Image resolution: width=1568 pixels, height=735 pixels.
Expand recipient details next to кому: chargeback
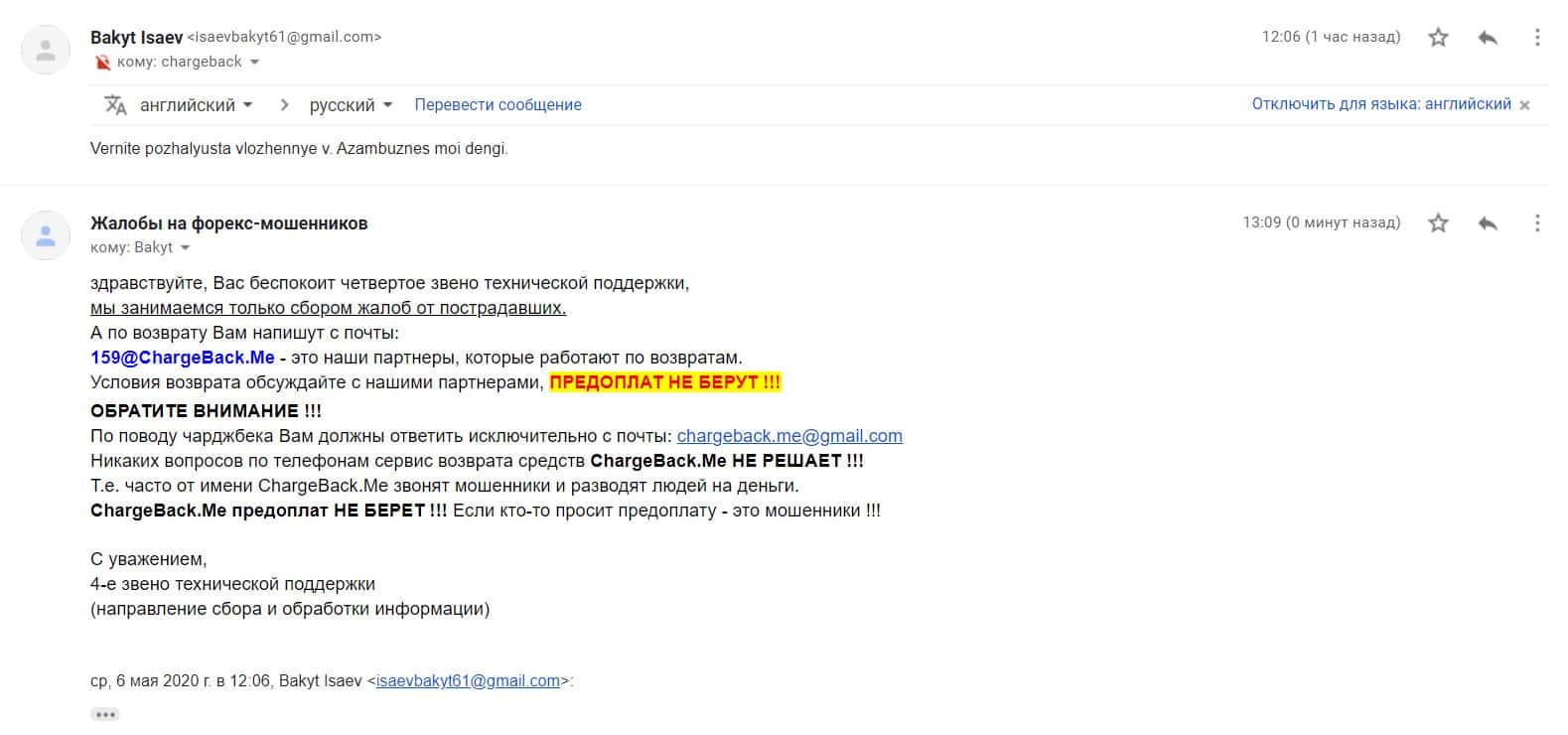point(254,62)
